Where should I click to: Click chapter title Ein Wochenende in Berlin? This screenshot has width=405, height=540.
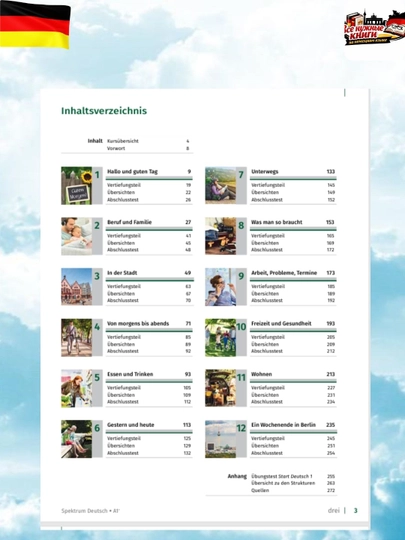[x=283, y=425]
